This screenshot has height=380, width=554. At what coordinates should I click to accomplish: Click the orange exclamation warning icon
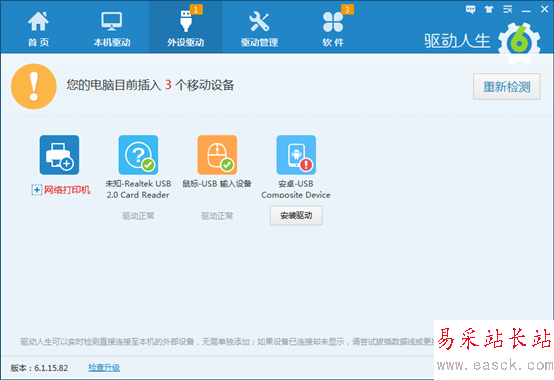coord(34,86)
